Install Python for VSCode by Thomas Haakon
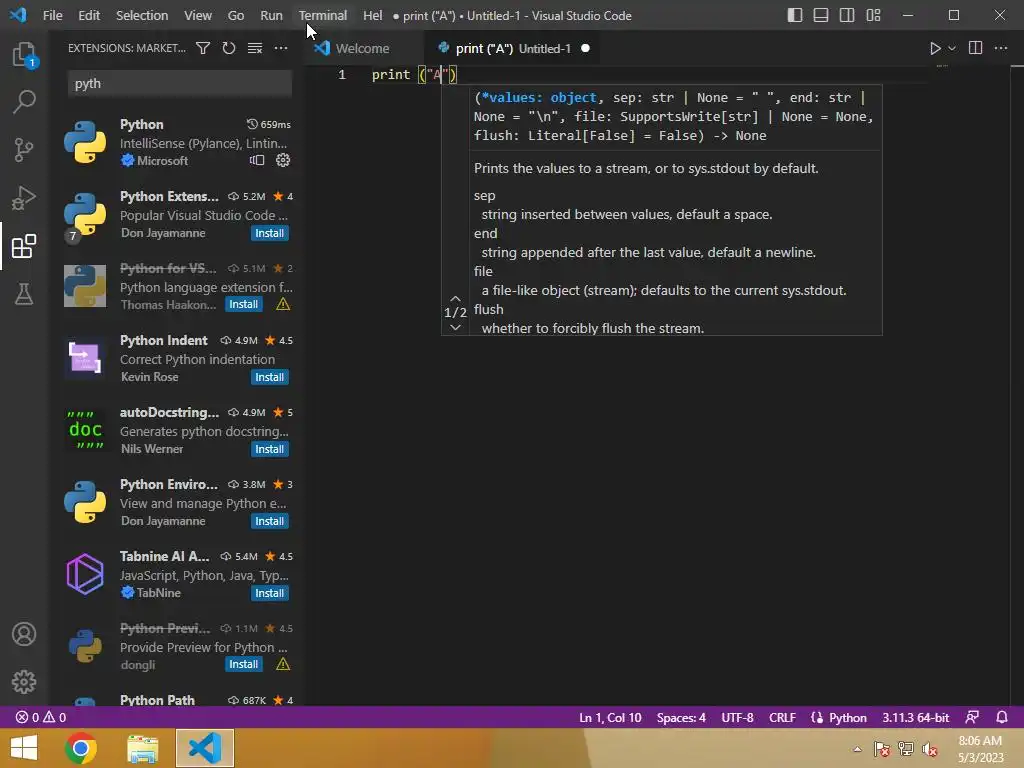 point(244,304)
